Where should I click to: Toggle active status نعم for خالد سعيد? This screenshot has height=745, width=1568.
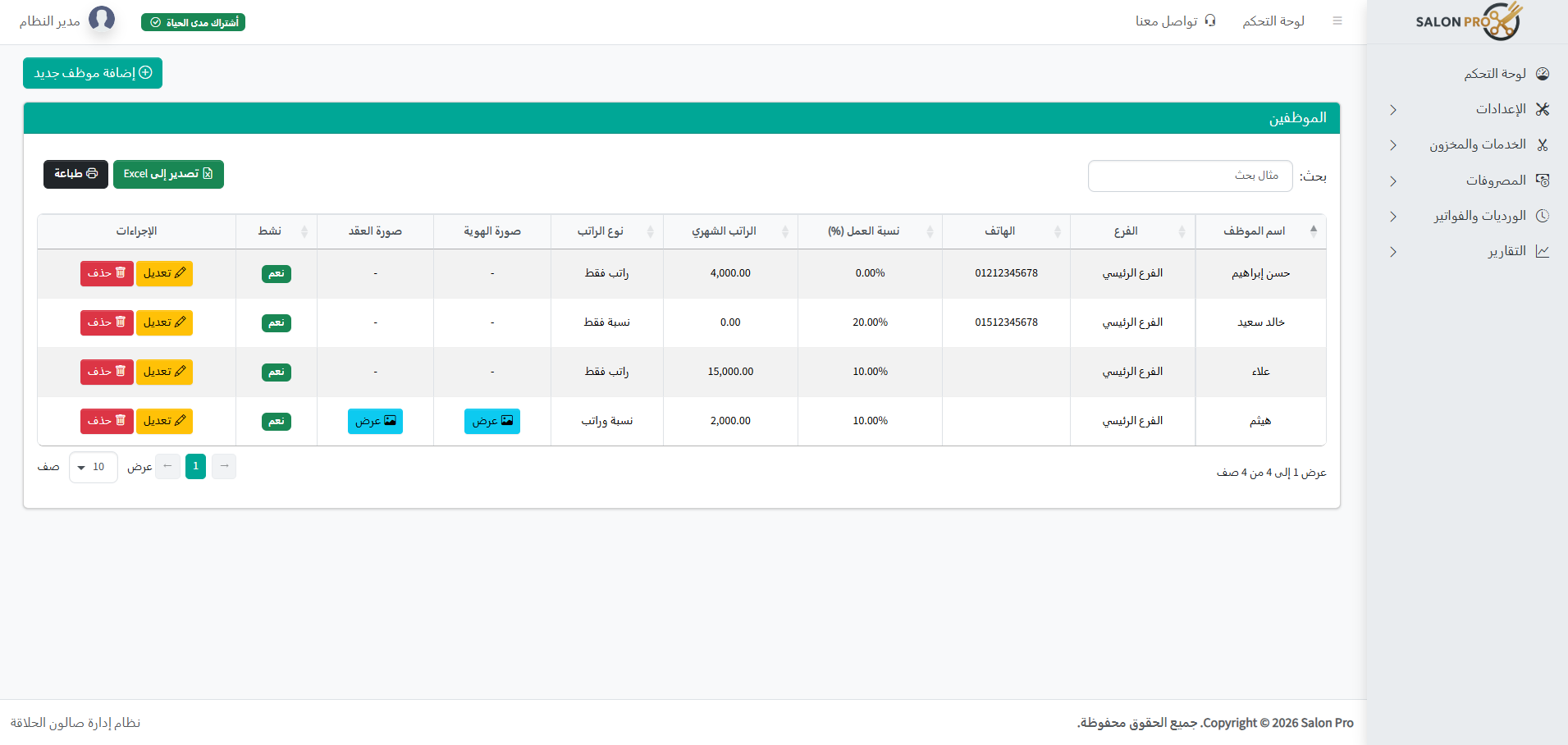tap(276, 322)
